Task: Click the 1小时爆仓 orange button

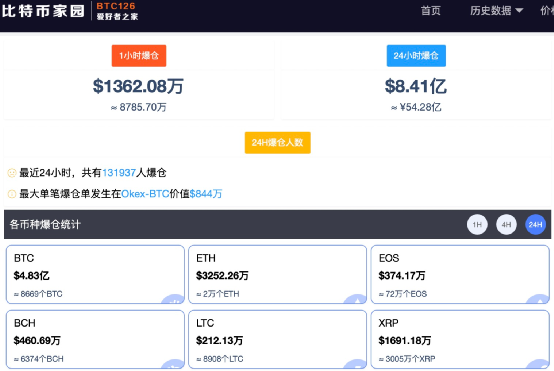Action: (x=139, y=55)
